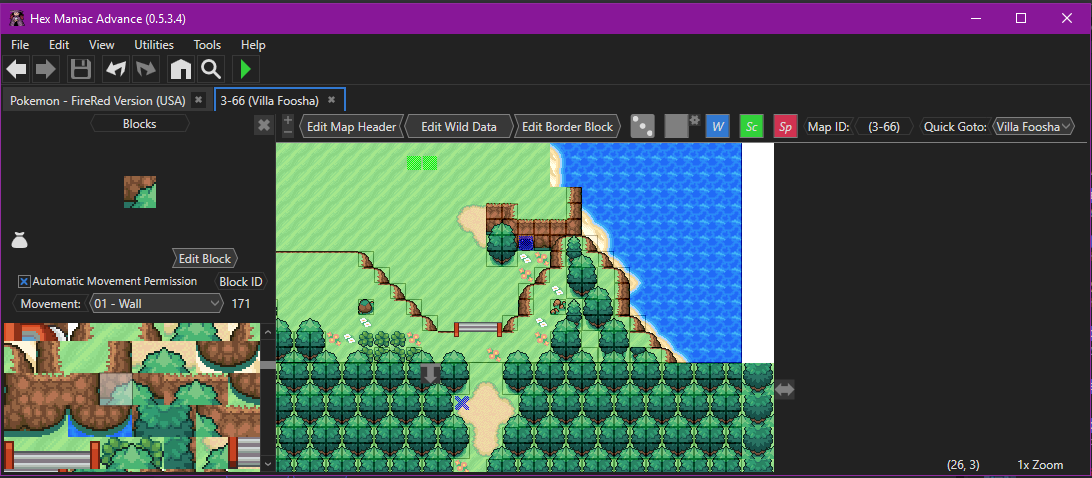Select the dark blue event tile on map
The width and height of the screenshot is (1092, 478).
[526, 243]
